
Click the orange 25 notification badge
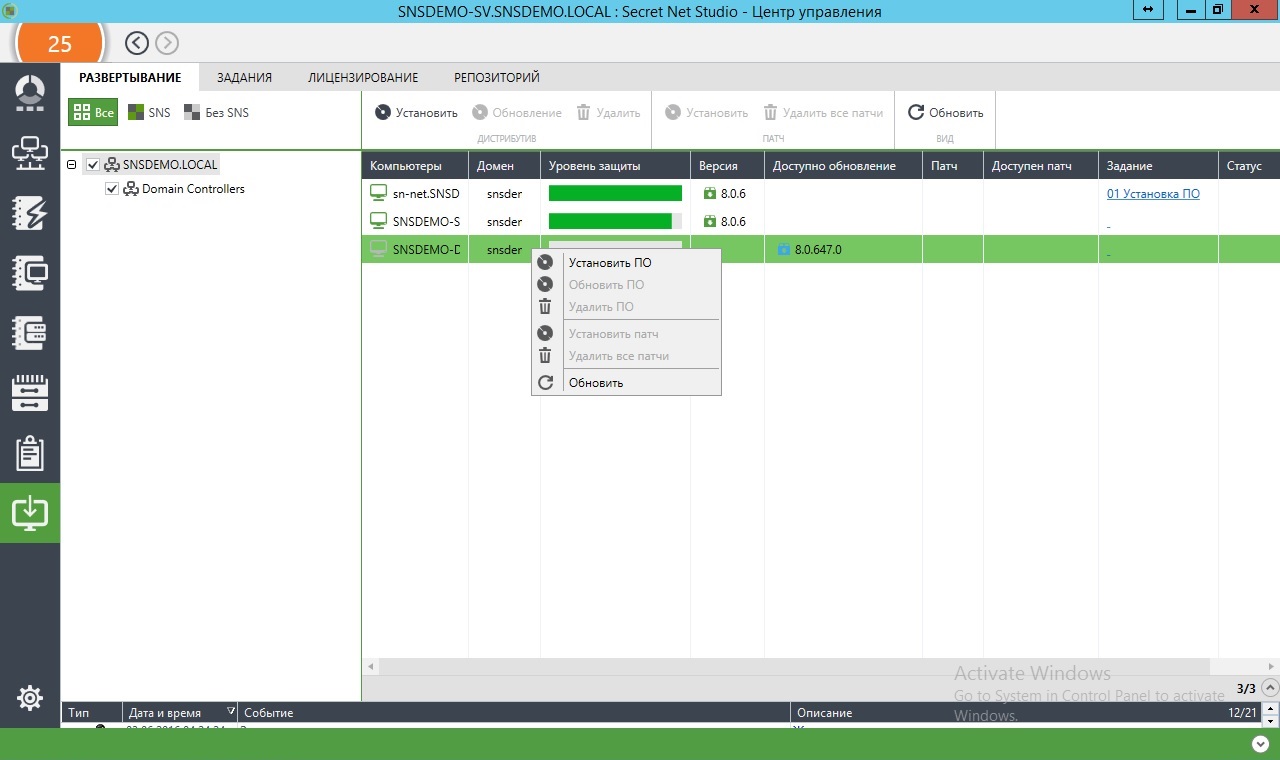click(x=60, y=43)
